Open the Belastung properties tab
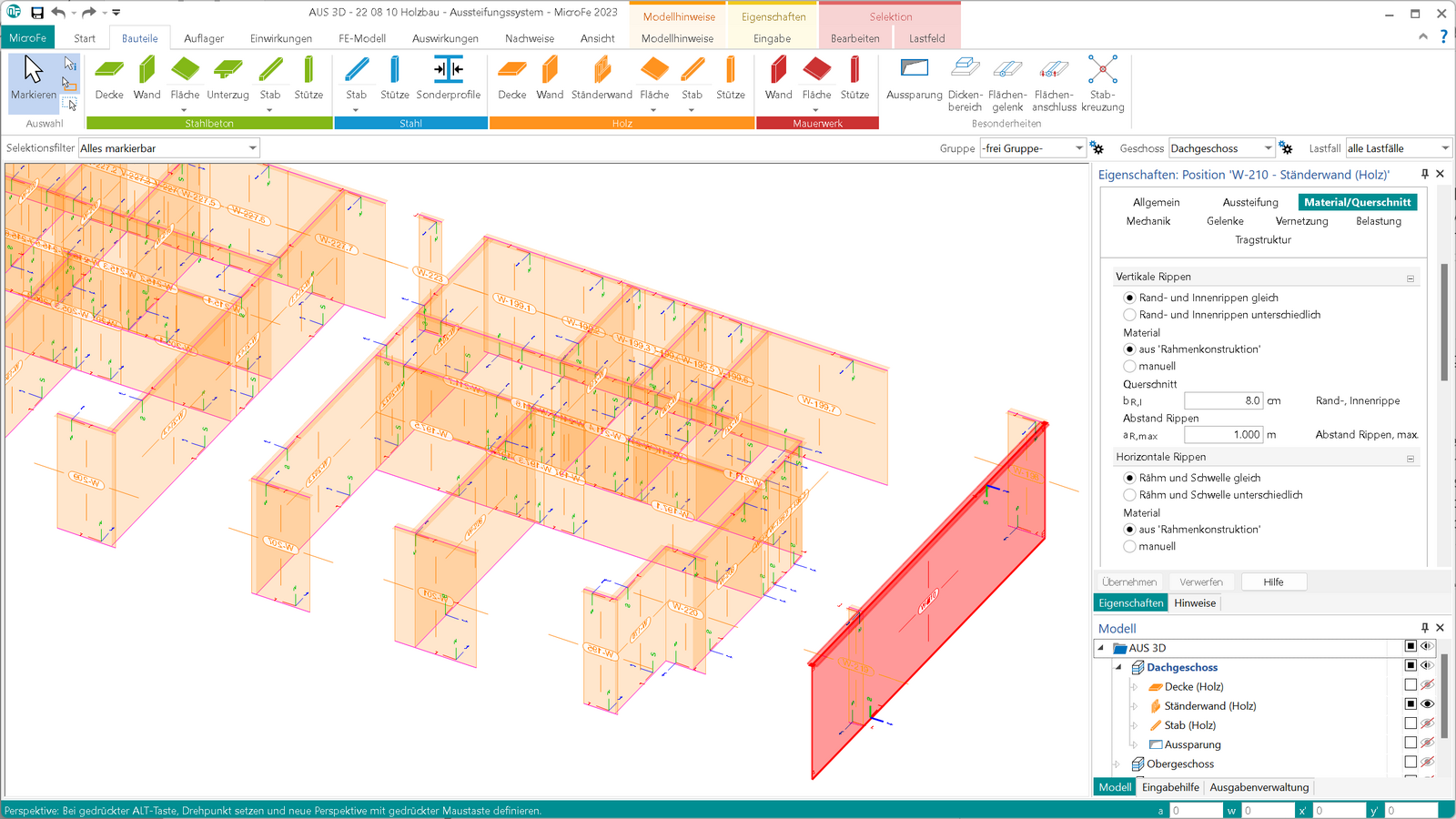 1379,221
